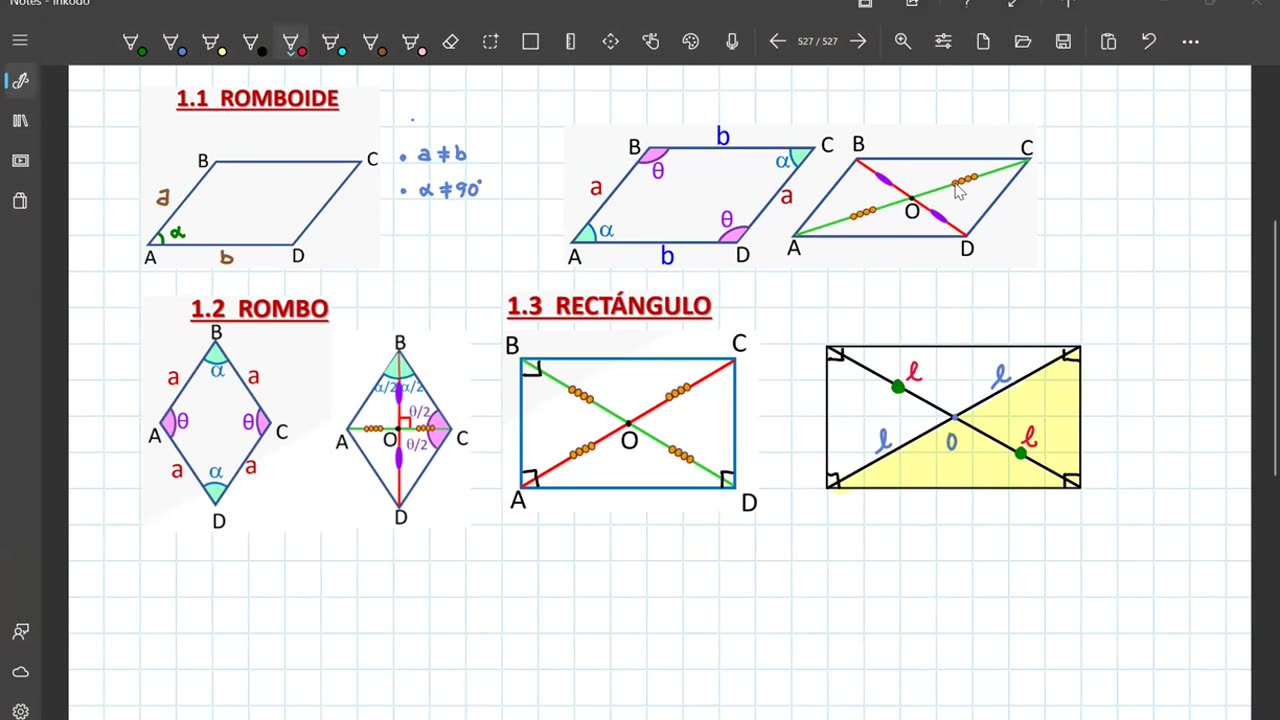Go to the previous page

click(x=777, y=42)
